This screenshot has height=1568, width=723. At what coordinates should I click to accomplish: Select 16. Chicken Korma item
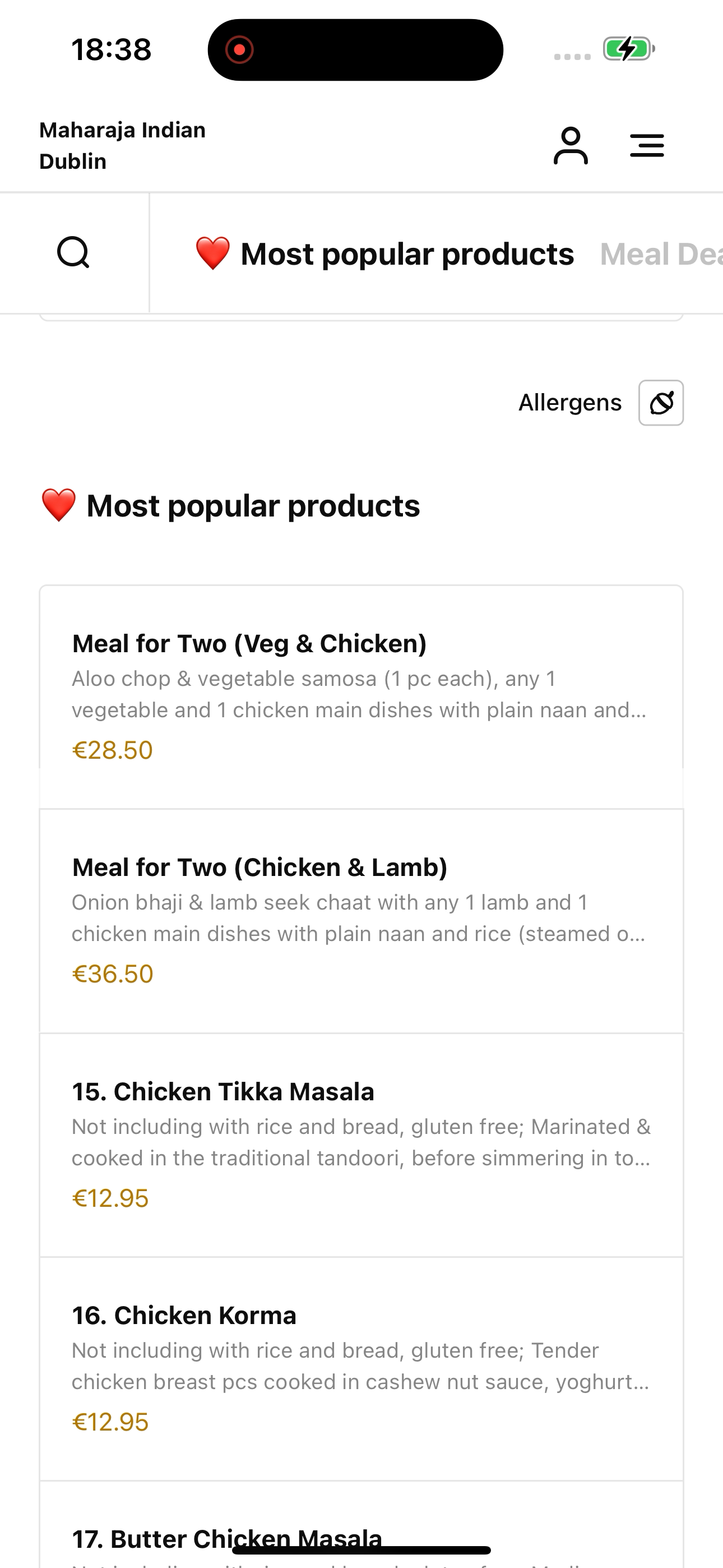(361, 1369)
